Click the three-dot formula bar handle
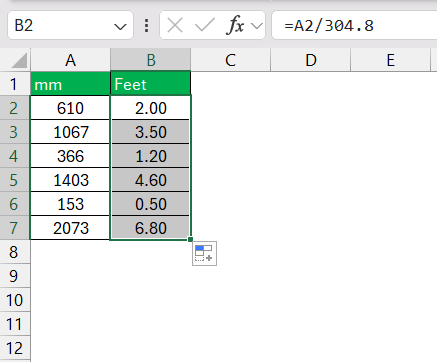The width and height of the screenshot is (437, 362). [147, 26]
